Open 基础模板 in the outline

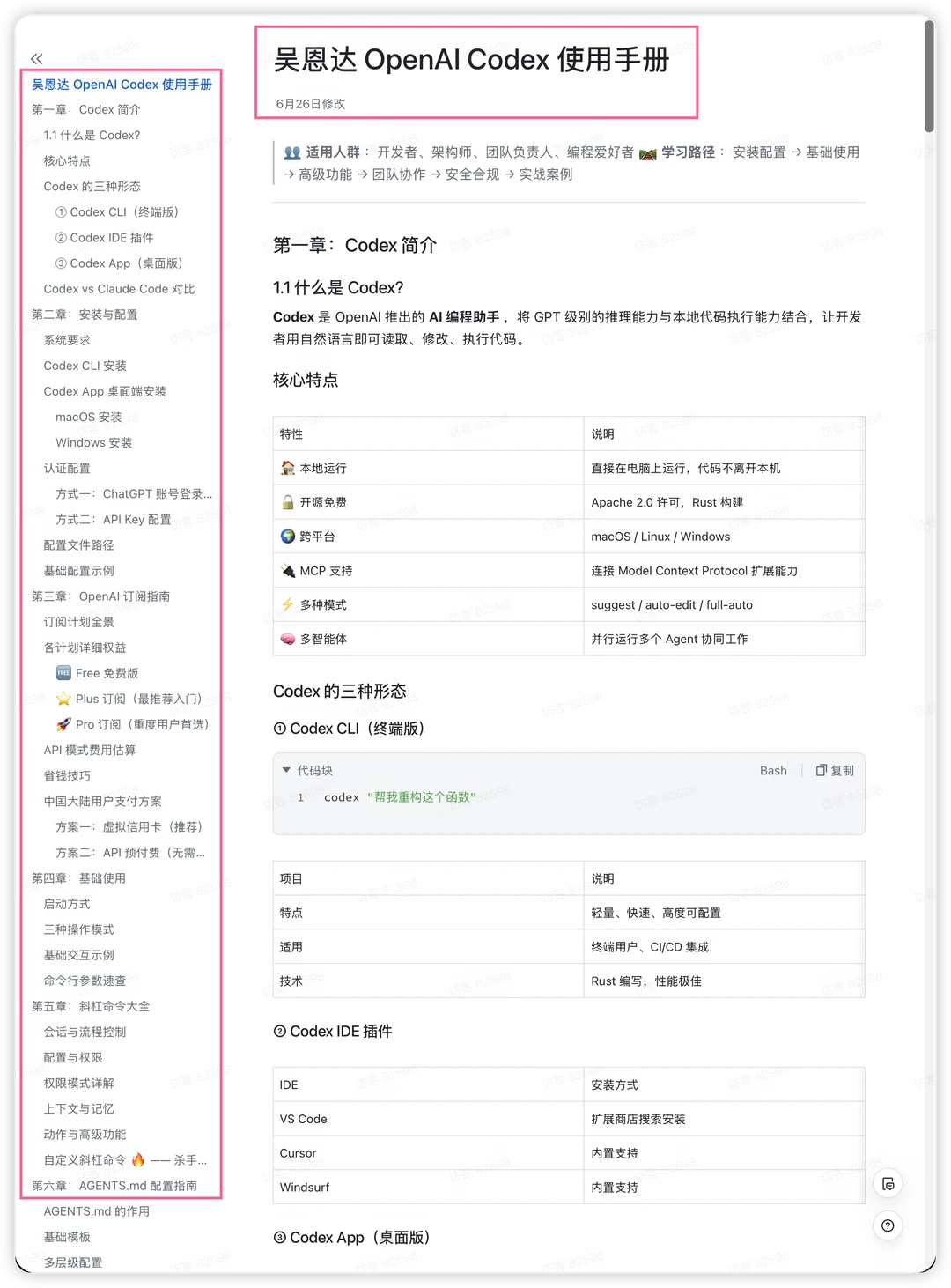coord(67,1237)
